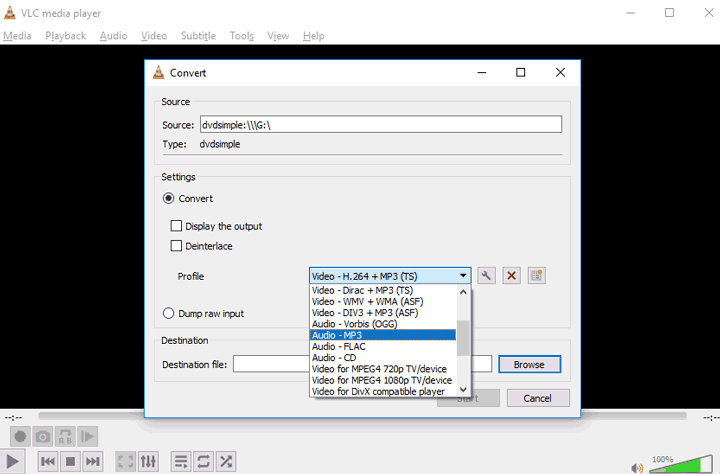720x474 pixels.
Task: Create a new profile using the list icon
Action: 537,276
